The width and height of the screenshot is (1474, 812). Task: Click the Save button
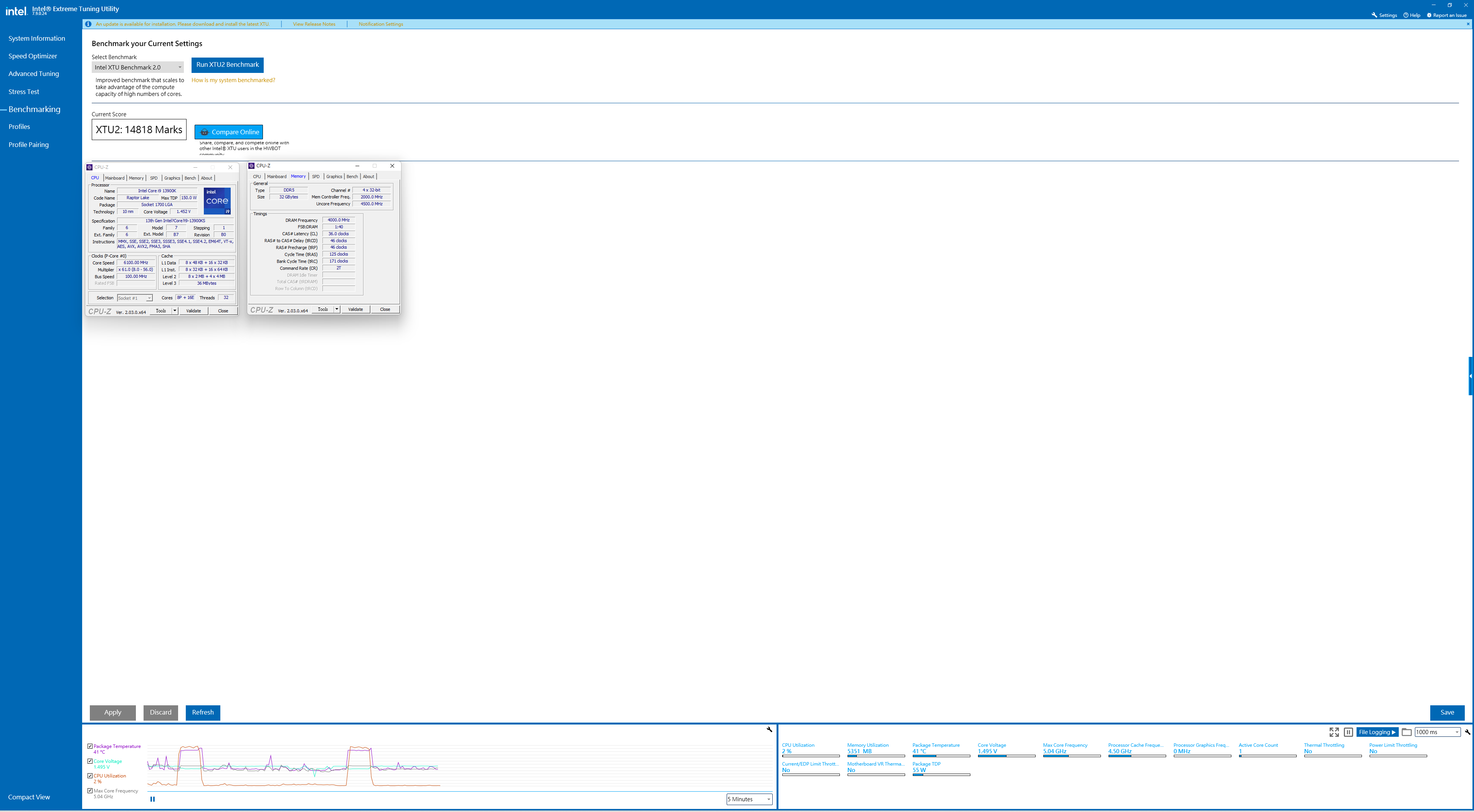[1447, 713]
